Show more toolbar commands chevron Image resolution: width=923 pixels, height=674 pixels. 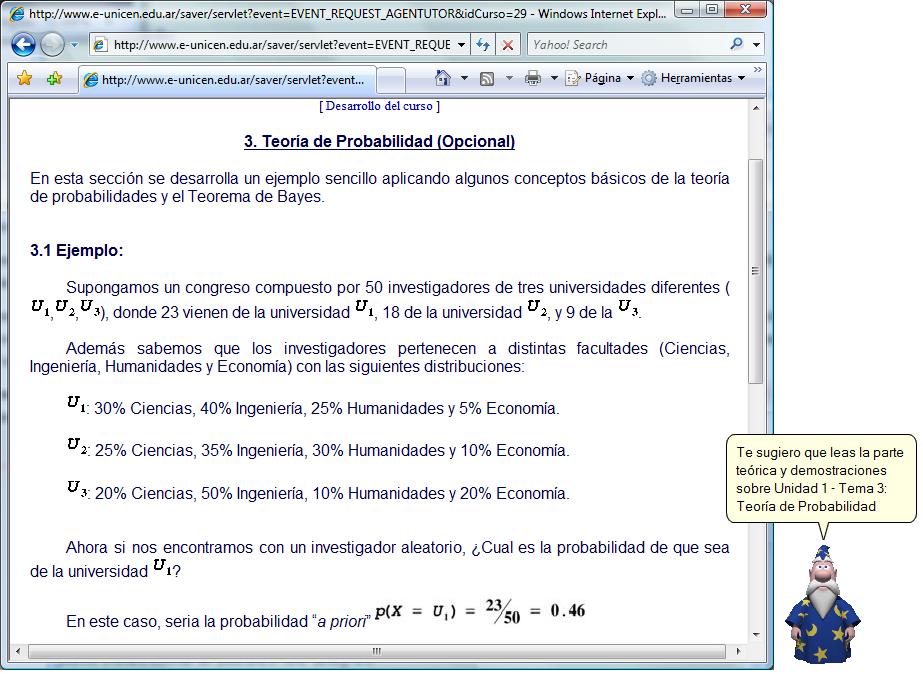(758, 70)
